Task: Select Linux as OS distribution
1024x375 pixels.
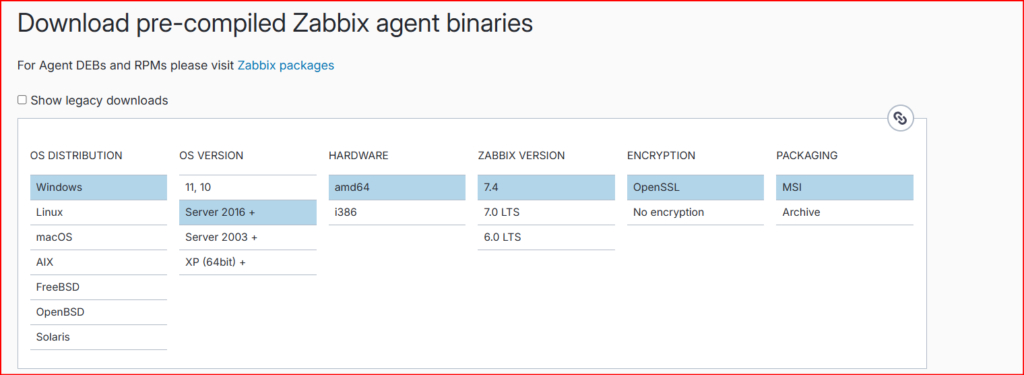Action: pos(99,212)
